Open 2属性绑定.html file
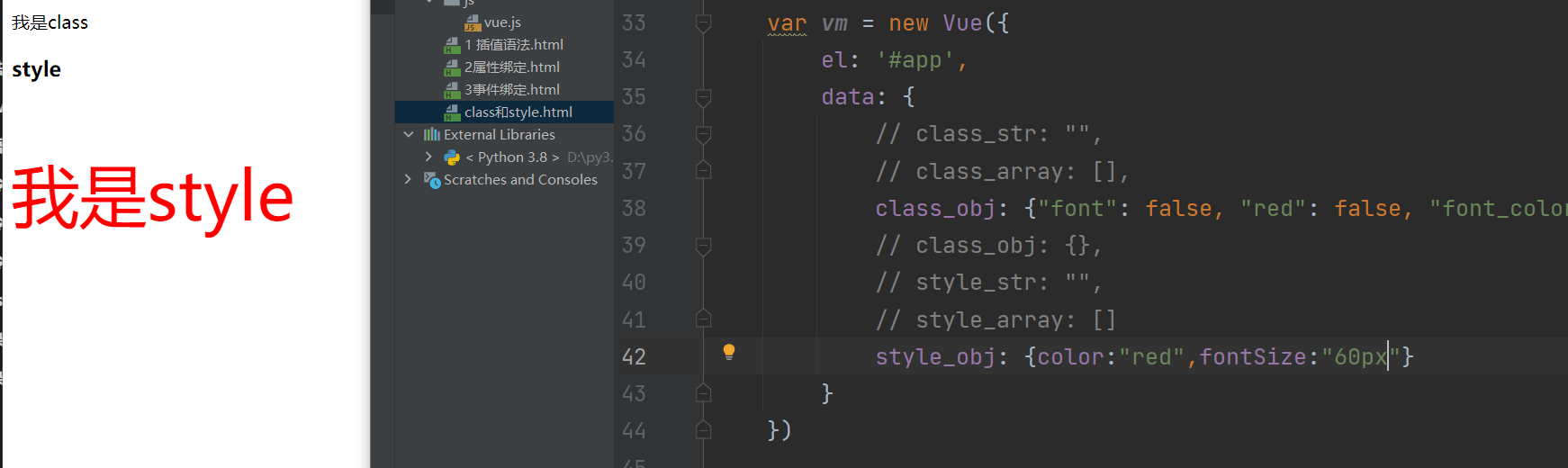Image resolution: width=1568 pixels, height=468 pixels. [x=511, y=67]
